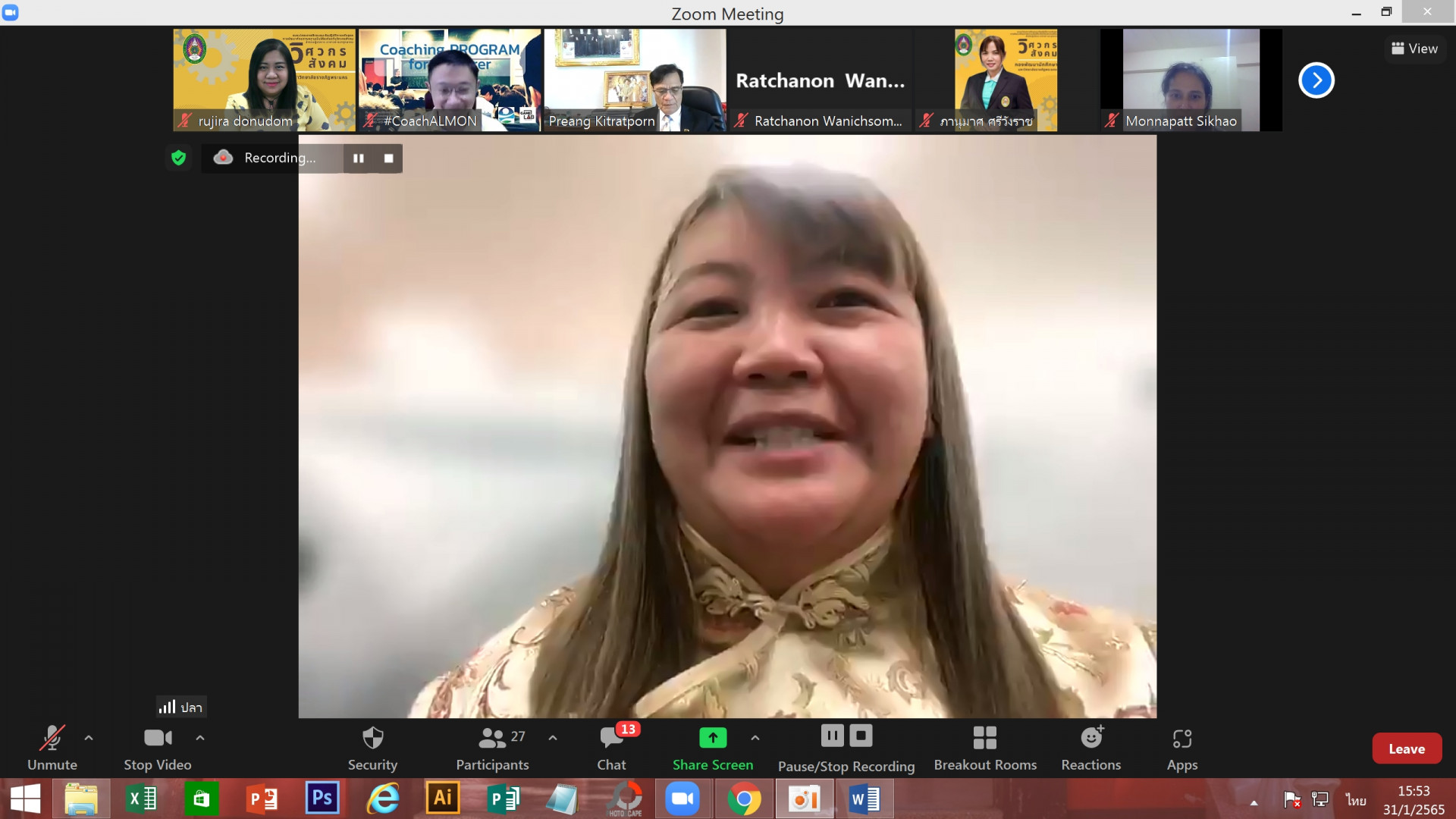
Task: Open the orange app icon beside Chrome
Action: coord(804,799)
